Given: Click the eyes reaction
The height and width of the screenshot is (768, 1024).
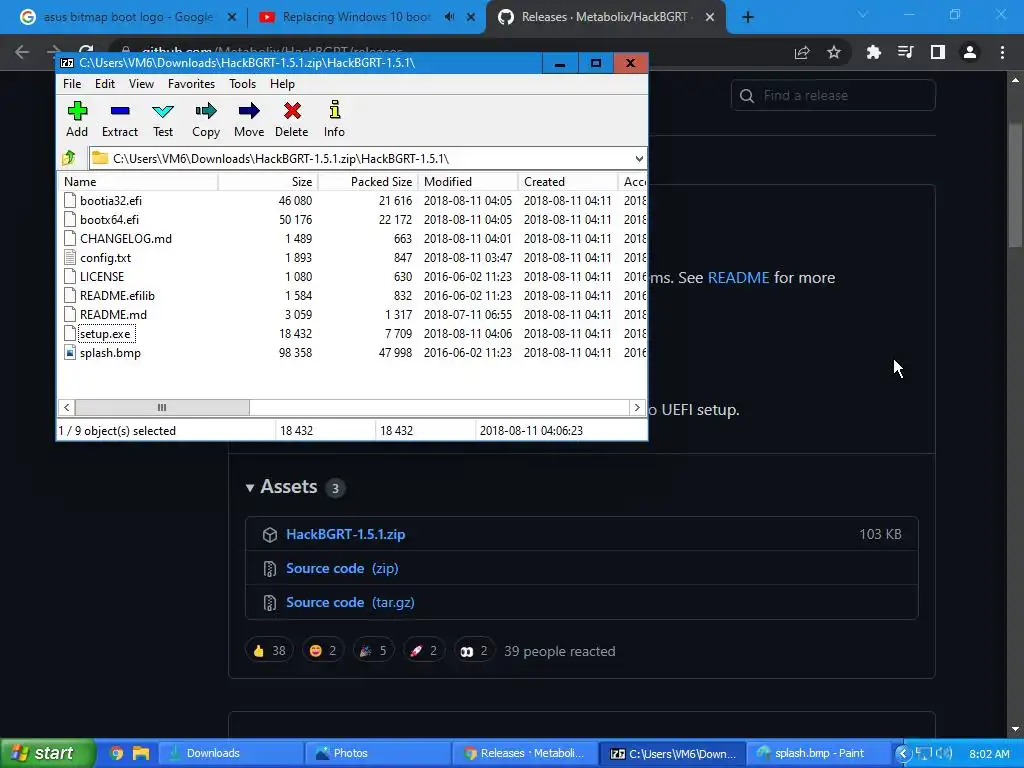Looking at the screenshot, I should [474, 650].
